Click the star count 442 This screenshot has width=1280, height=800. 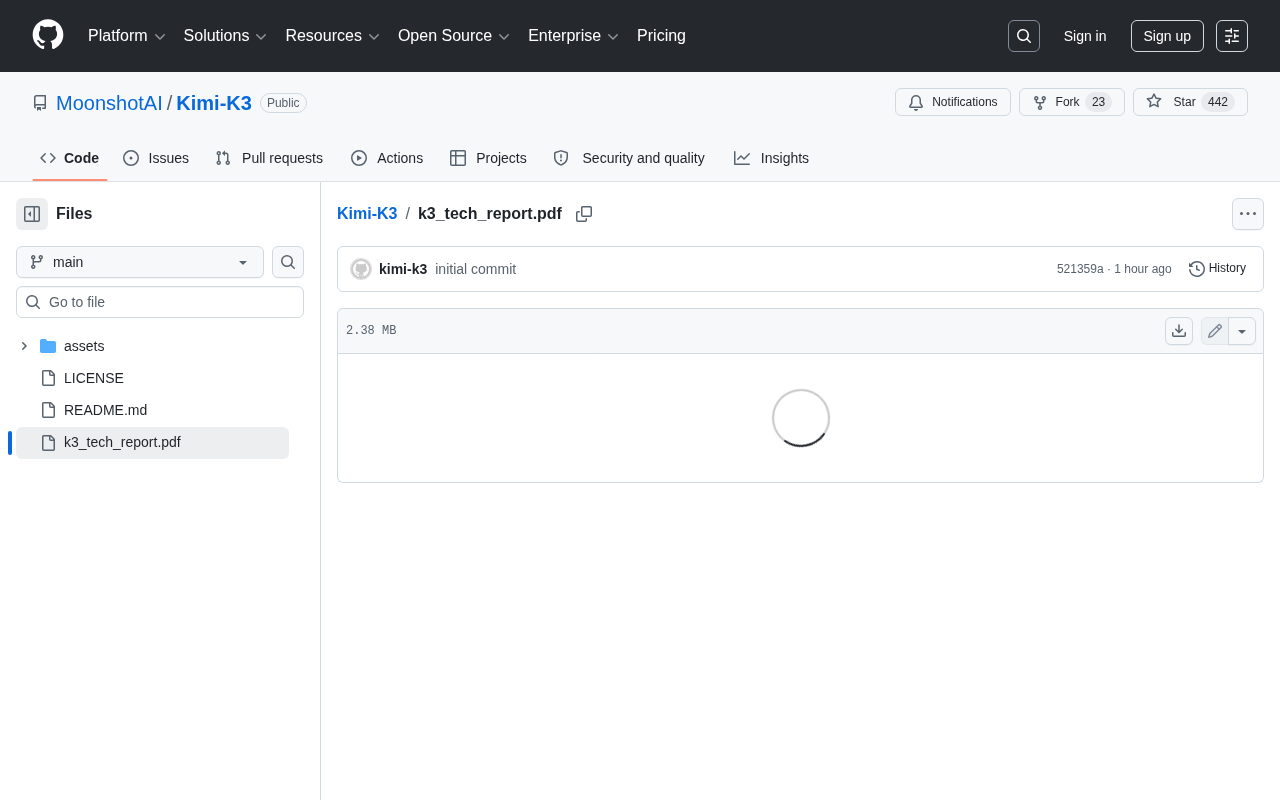(x=1218, y=102)
